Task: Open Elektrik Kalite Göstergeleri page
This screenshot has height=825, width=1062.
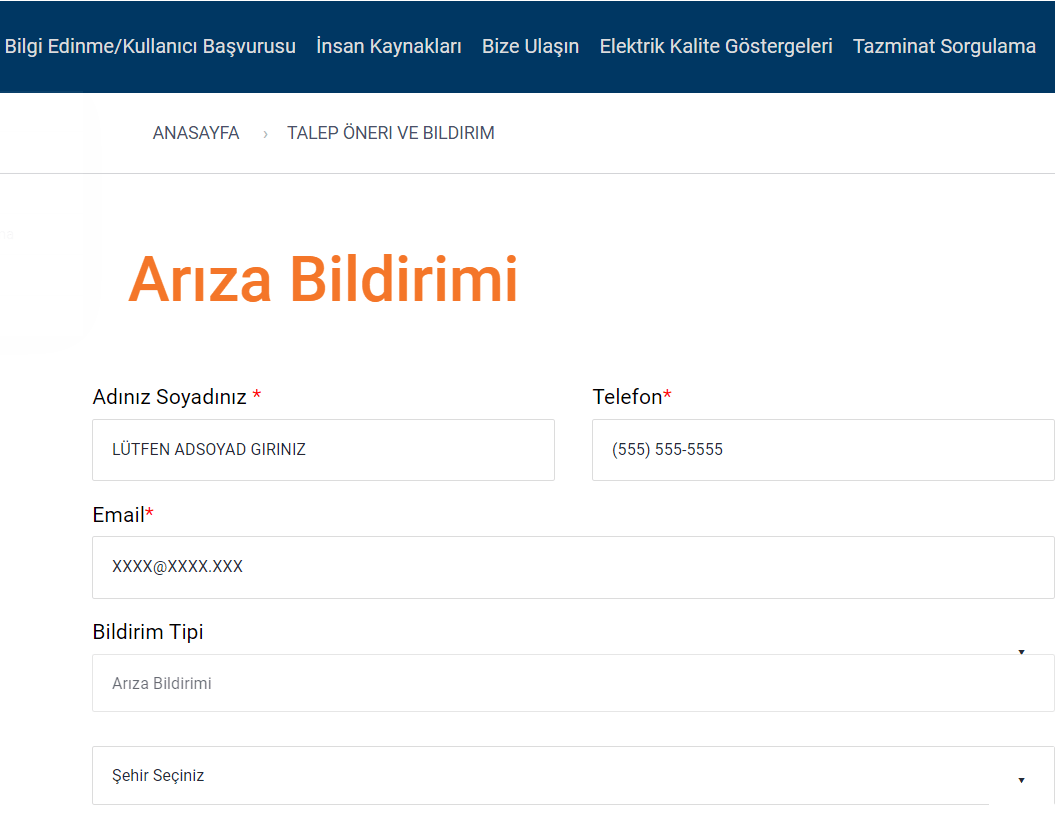Action: coord(715,46)
